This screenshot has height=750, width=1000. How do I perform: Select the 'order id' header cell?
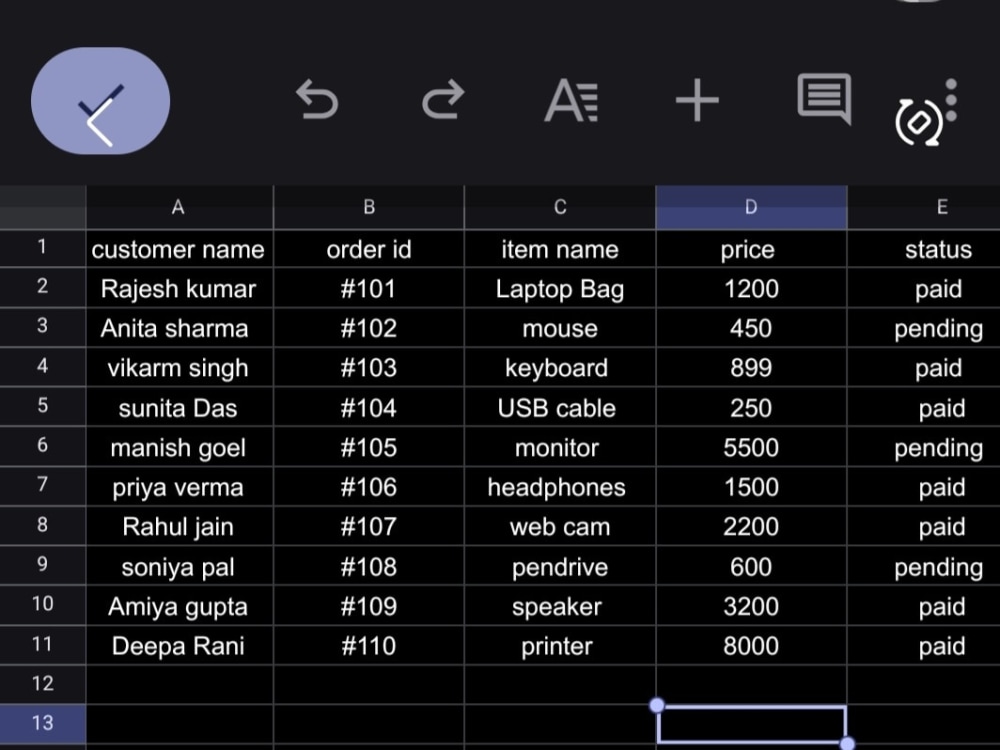[x=369, y=249]
